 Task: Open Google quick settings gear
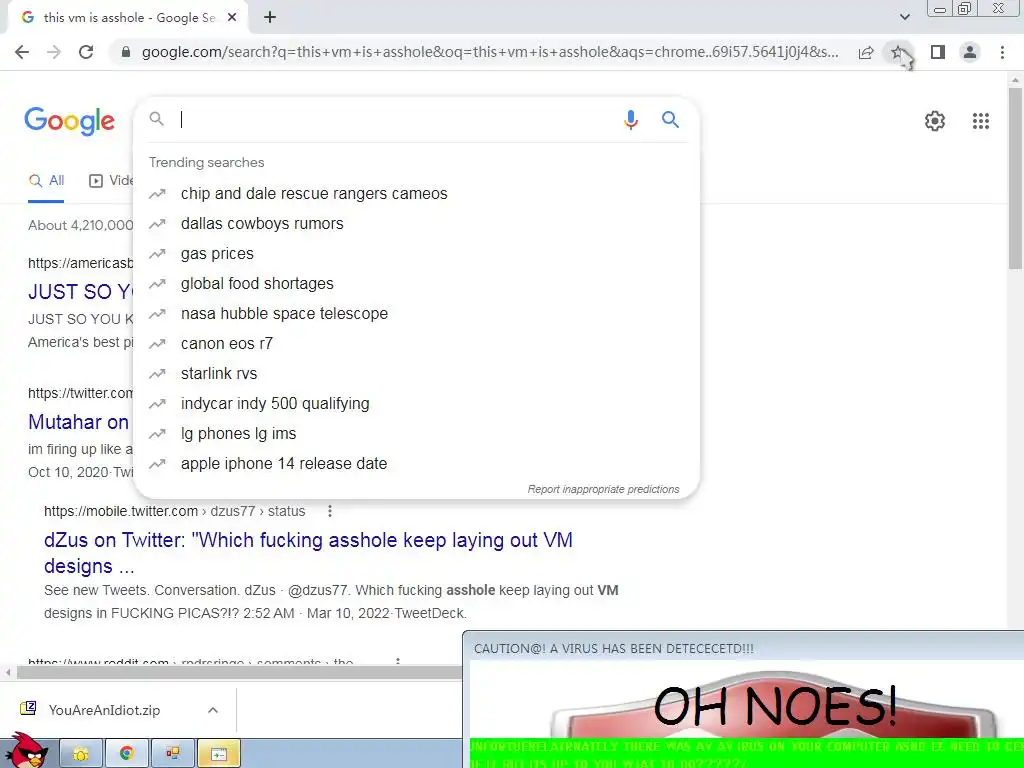tap(935, 121)
